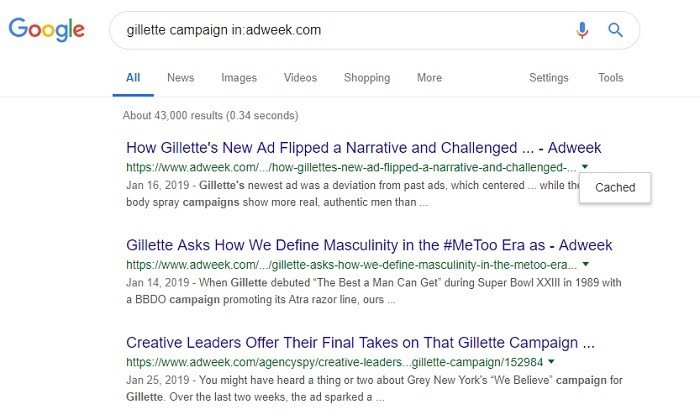The width and height of the screenshot is (700, 420).
Task: Expand the dropdown arrow beside Masculinity result URL
Action: (x=585, y=264)
